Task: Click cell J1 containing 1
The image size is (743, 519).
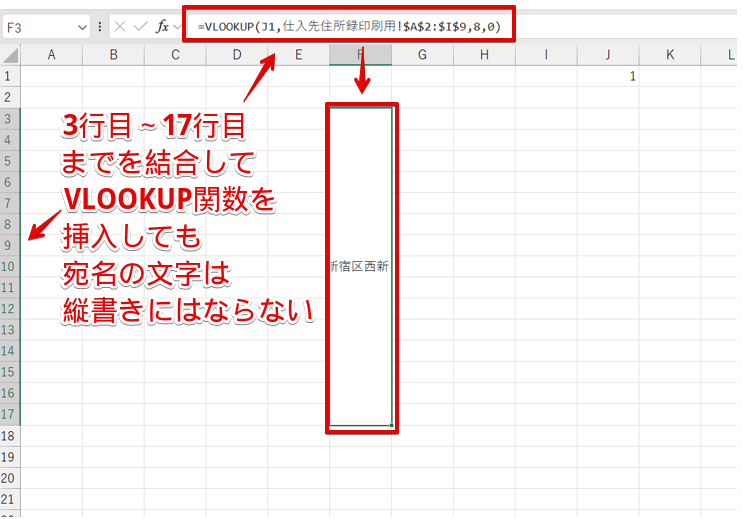Action: [608, 76]
